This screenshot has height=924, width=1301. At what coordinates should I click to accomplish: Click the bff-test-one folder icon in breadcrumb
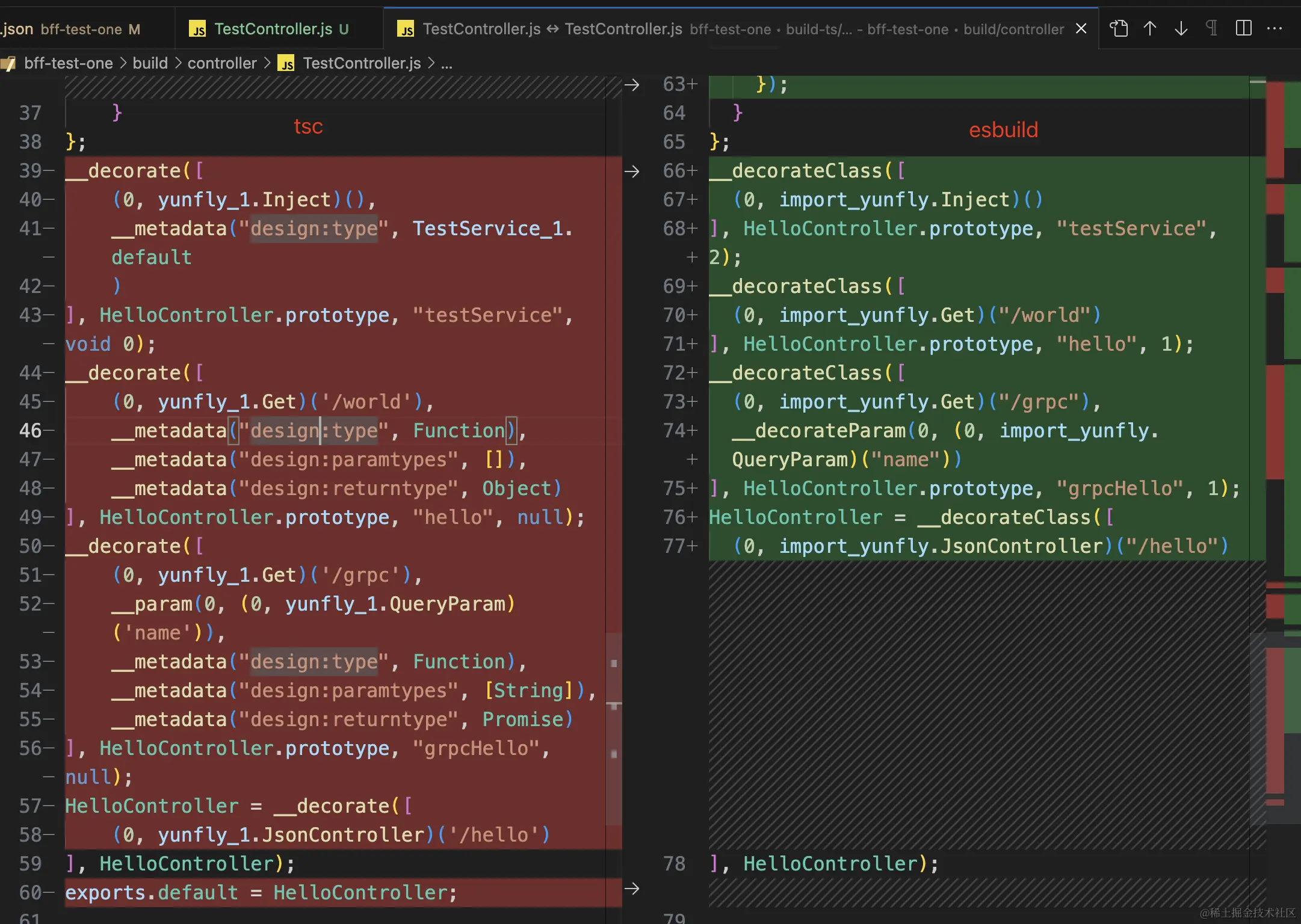(x=8, y=63)
